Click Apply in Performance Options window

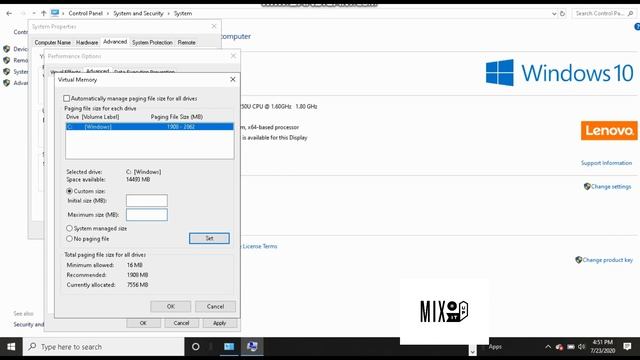coord(220,323)
